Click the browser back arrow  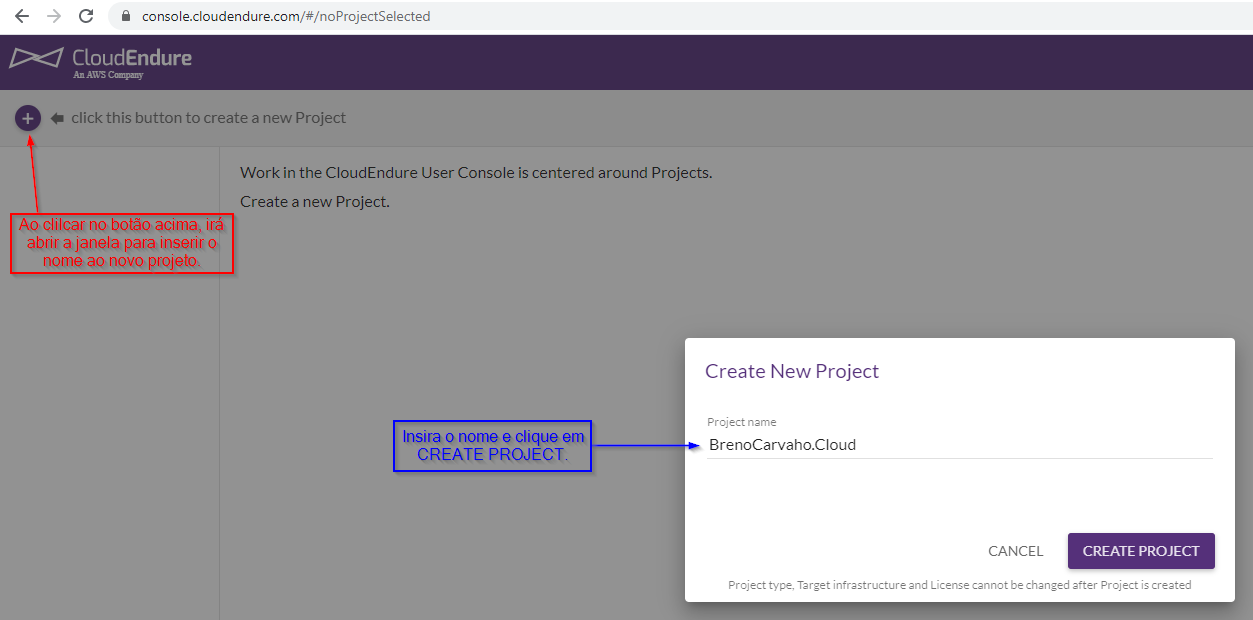[22, 16]
